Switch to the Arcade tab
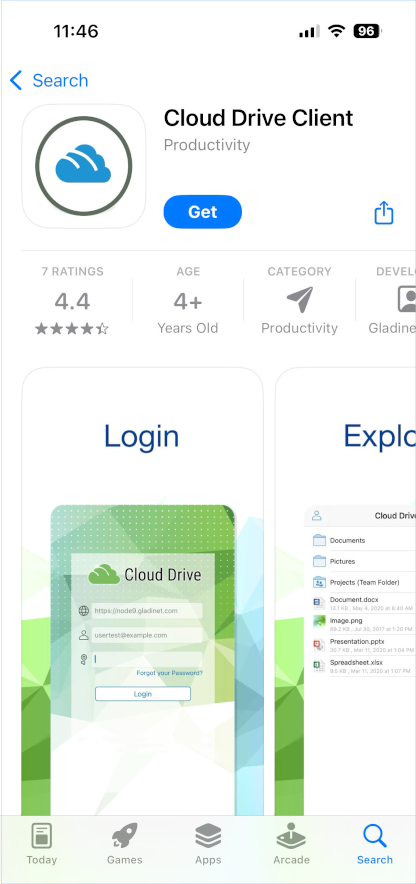The height and width of the screenshot is (884, 416). click(x=291, y=844)
